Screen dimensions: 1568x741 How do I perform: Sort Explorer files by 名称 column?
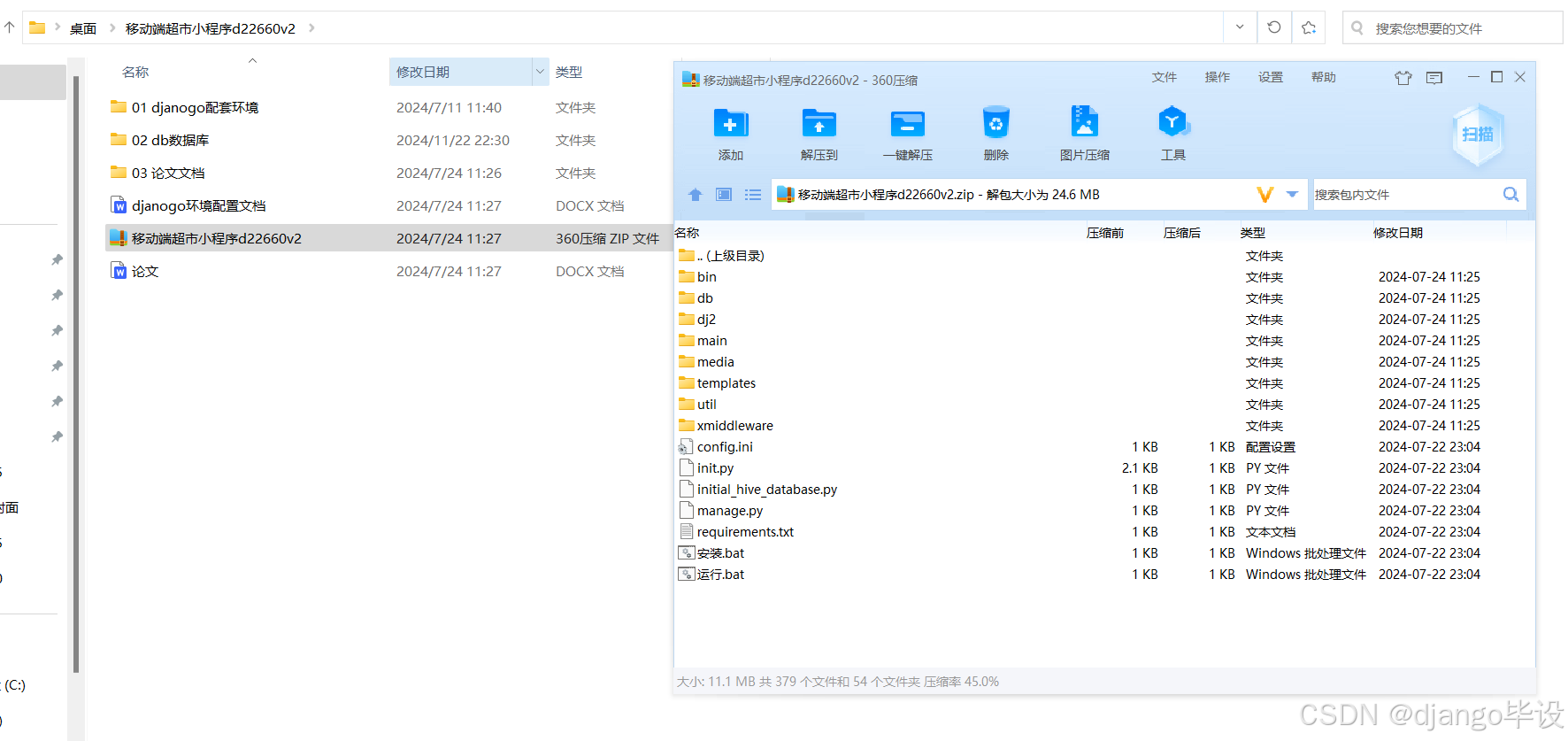click(x=135, y=73)
